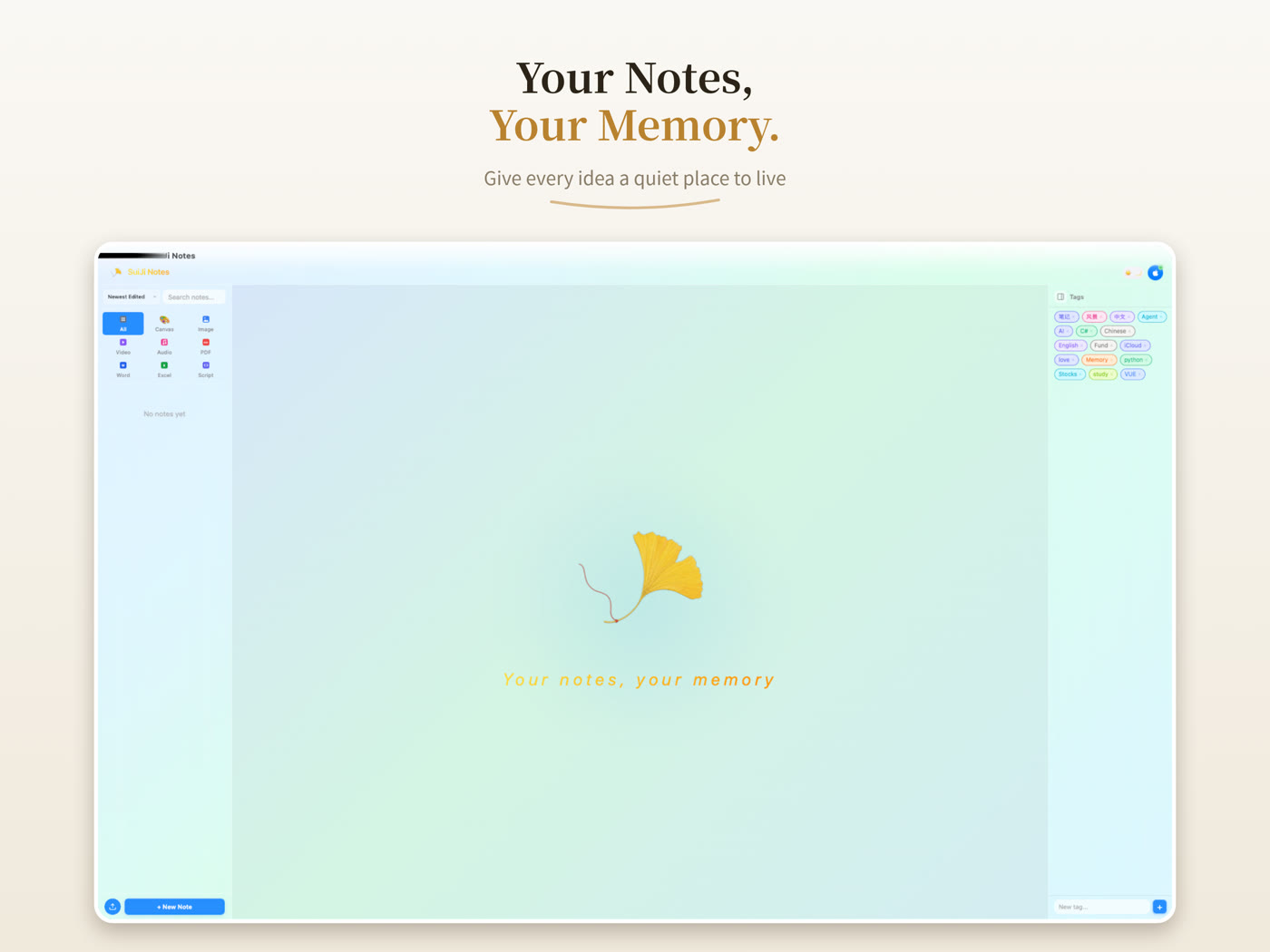Viewport: 1270px width, 952px height.
Task: Select the love tag
Action: coord(1067,360)
